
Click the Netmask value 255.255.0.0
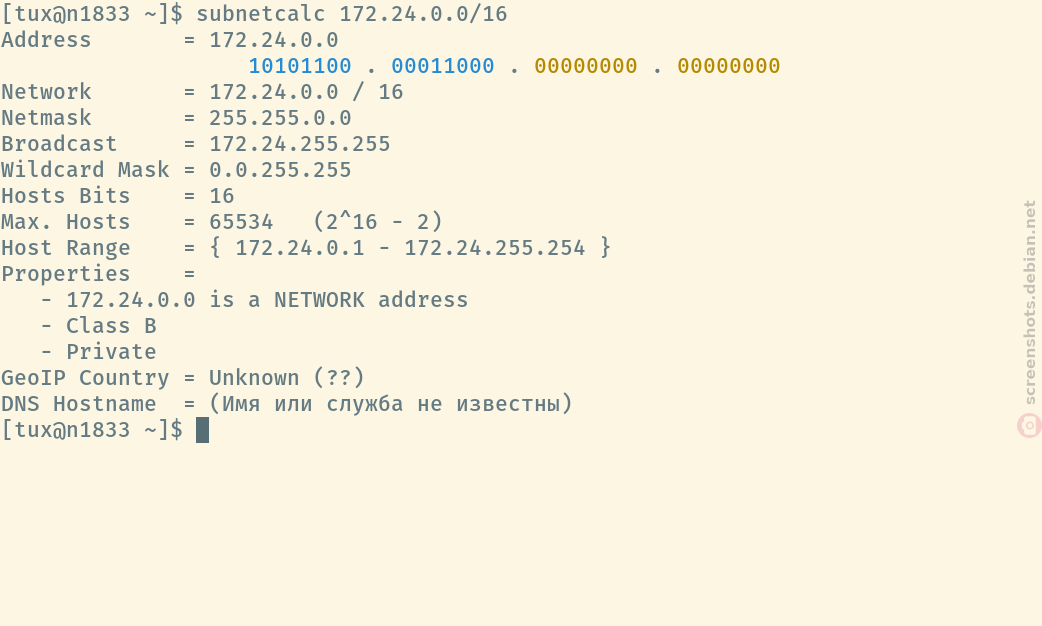(280, 118)
